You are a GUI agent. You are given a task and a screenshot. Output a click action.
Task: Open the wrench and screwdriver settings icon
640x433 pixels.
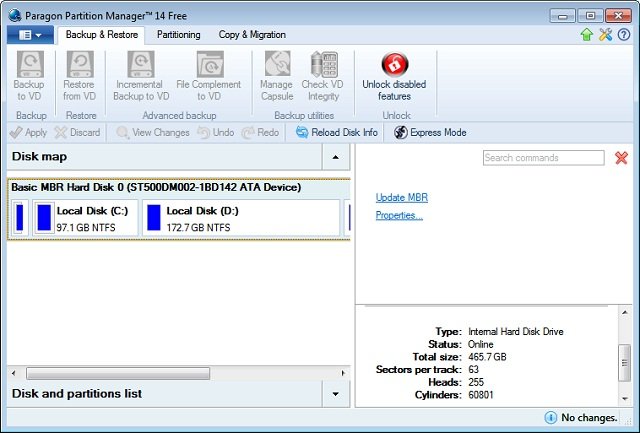[x=606, y=35]
